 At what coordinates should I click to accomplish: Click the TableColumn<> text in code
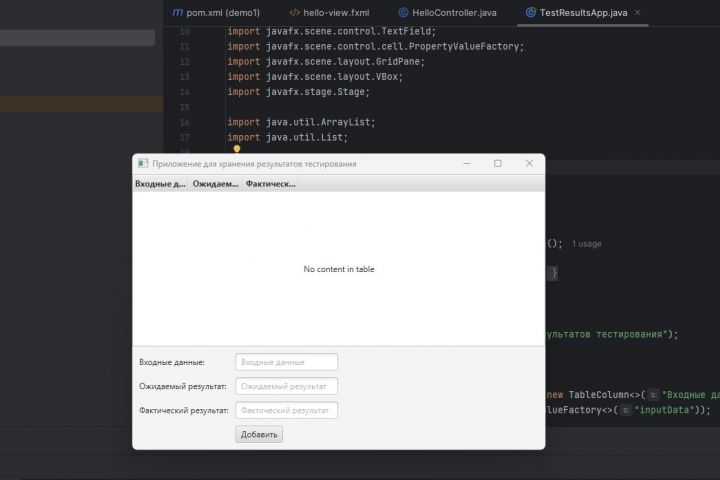click(x=603, y=395)
